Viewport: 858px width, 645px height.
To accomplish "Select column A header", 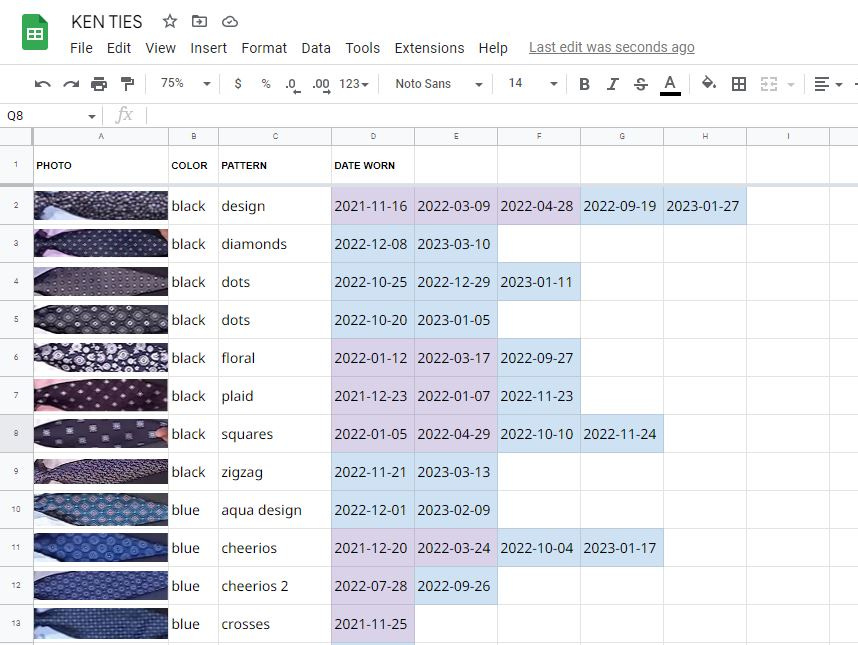I will coord(101,136).
